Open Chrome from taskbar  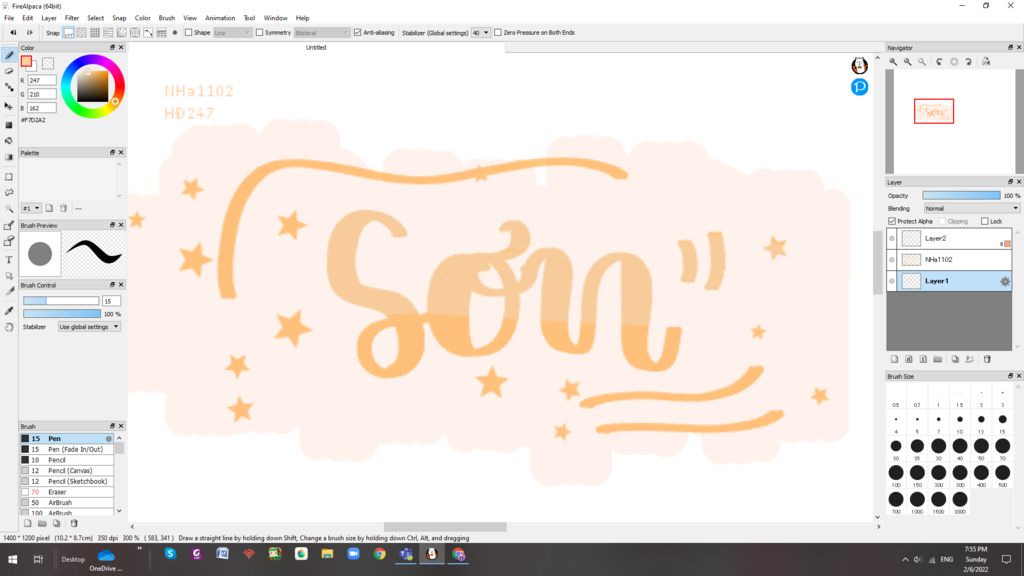(379, 554)
